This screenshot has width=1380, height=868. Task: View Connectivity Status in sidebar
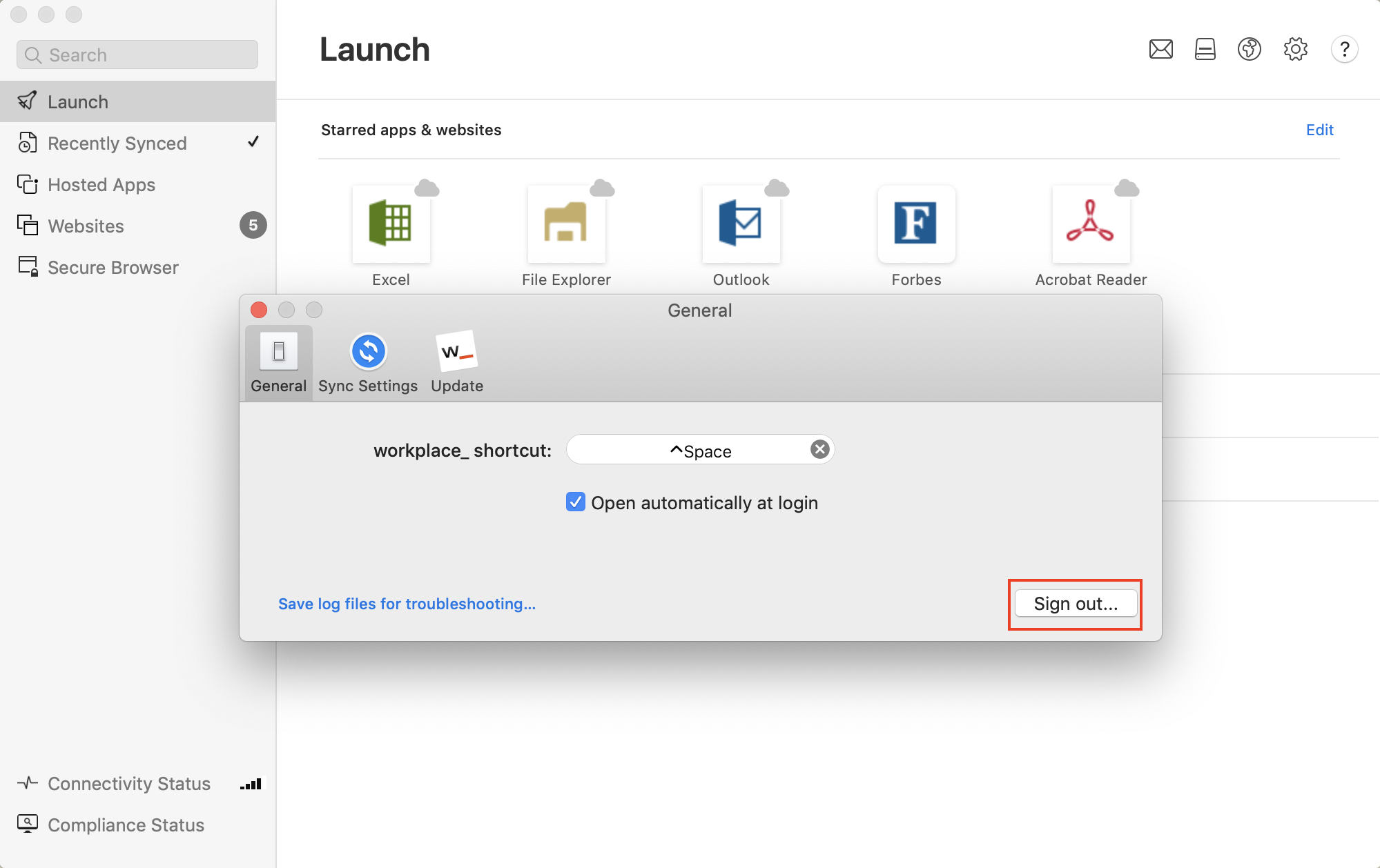(137, 783)
